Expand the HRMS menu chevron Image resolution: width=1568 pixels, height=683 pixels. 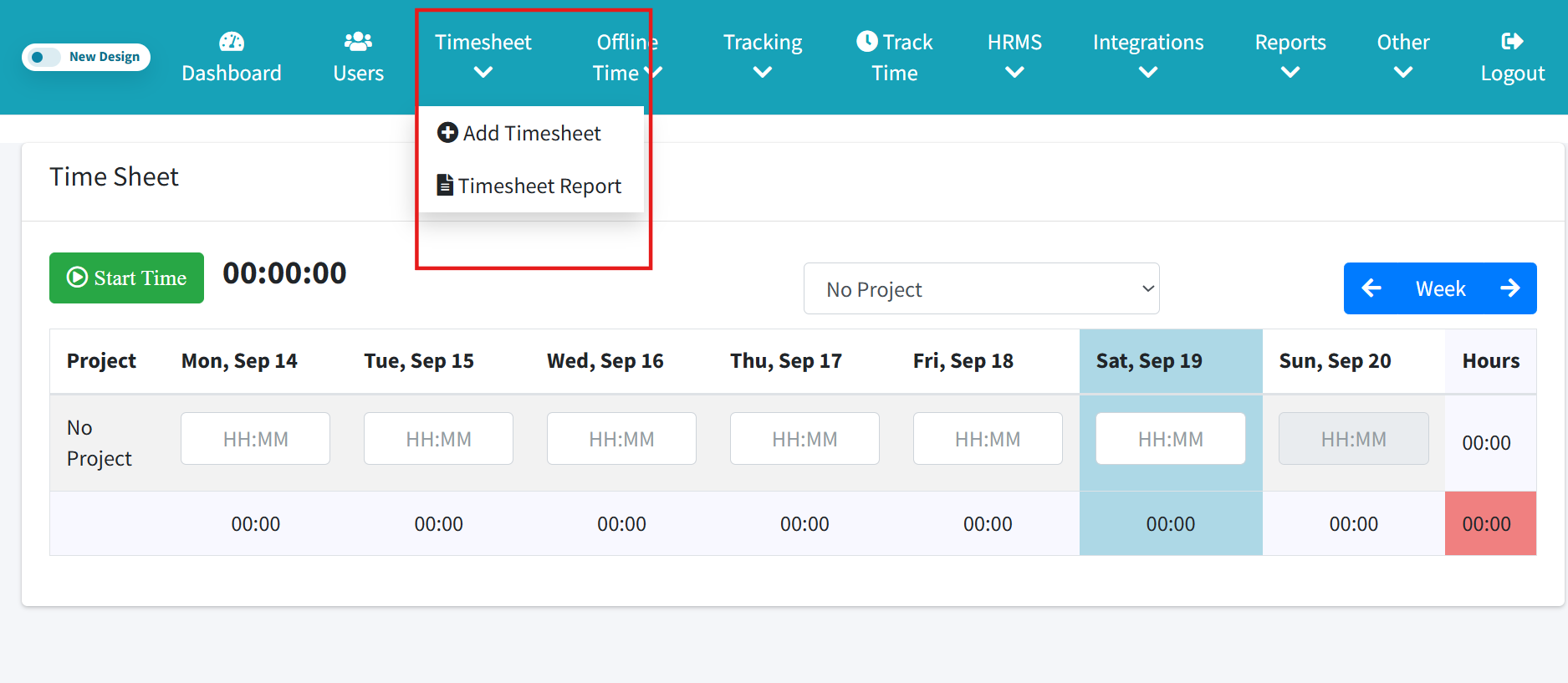point(1014,73)
